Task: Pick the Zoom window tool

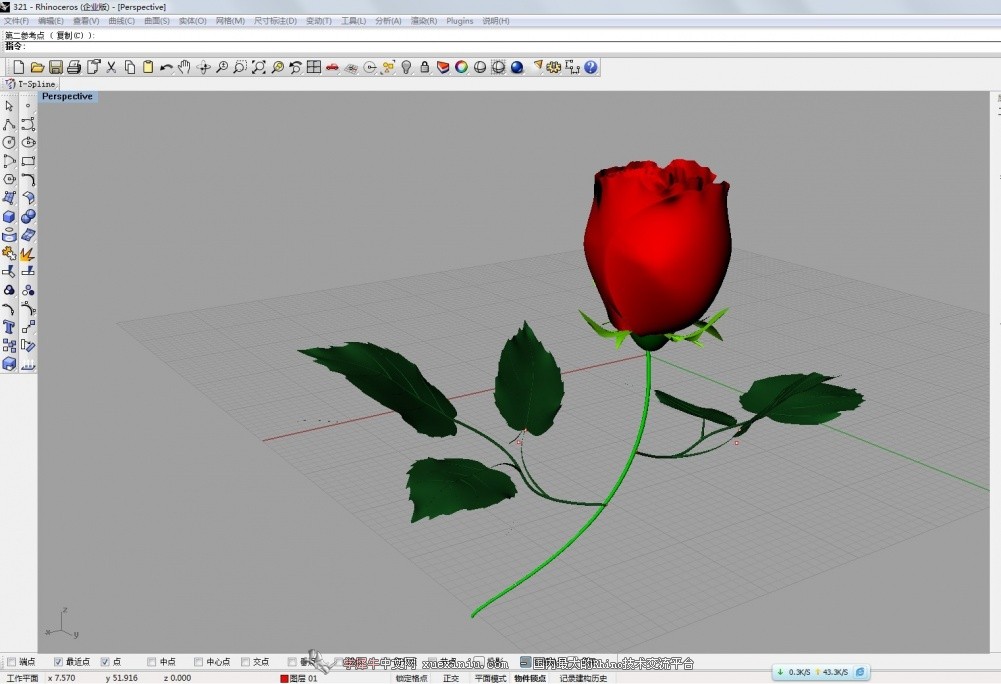Action: tap(241, 67)
